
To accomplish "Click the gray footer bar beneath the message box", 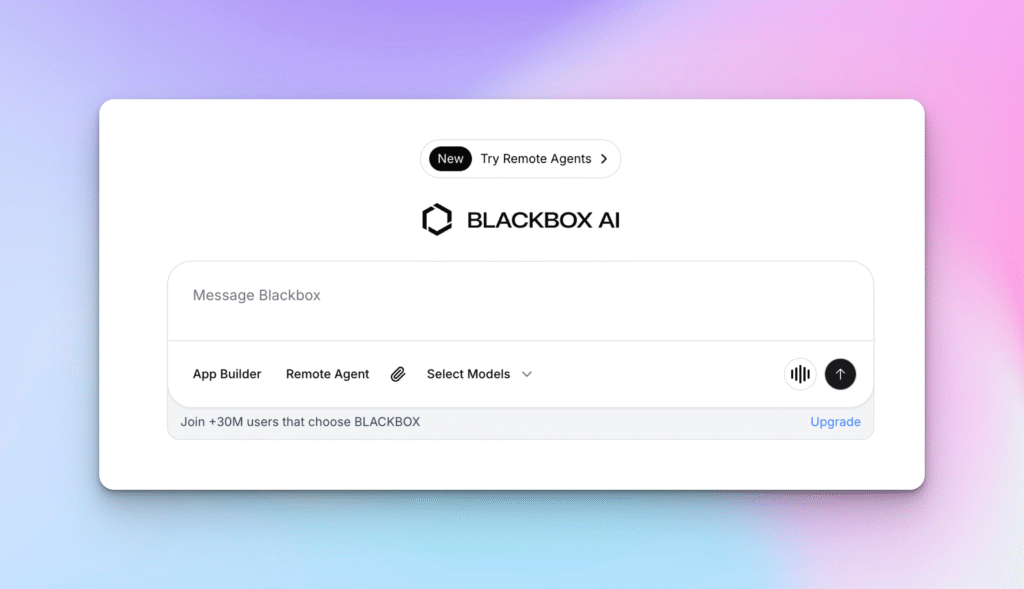I will tap(600, 423).
